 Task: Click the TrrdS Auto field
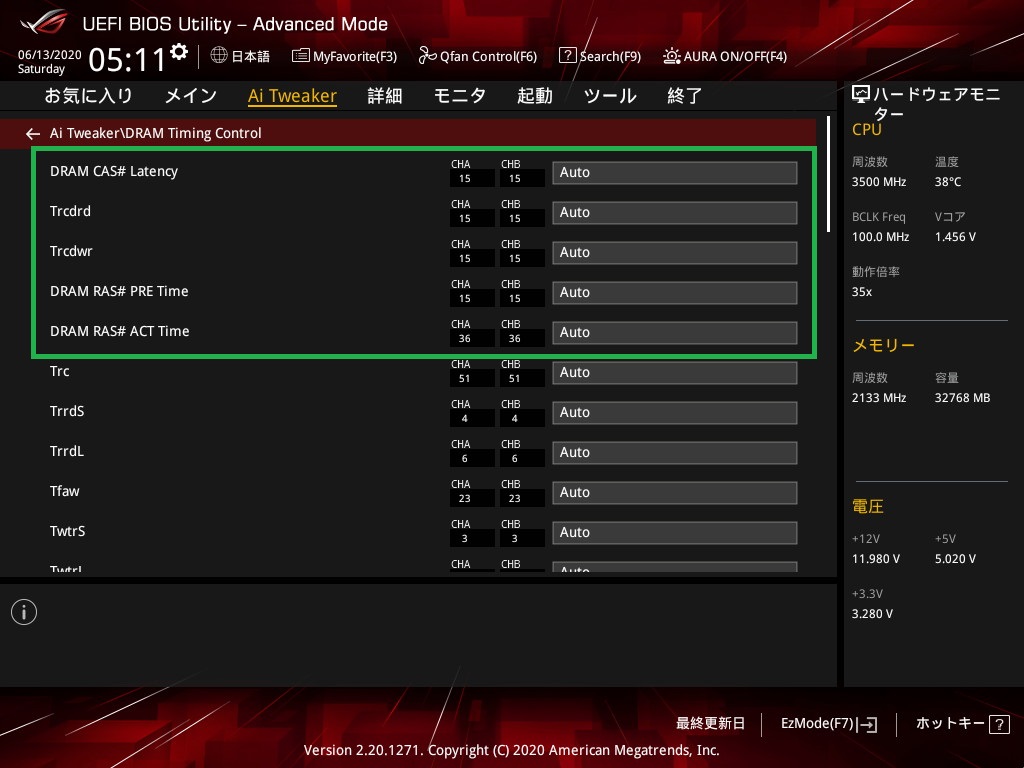[x=675, y=413]
